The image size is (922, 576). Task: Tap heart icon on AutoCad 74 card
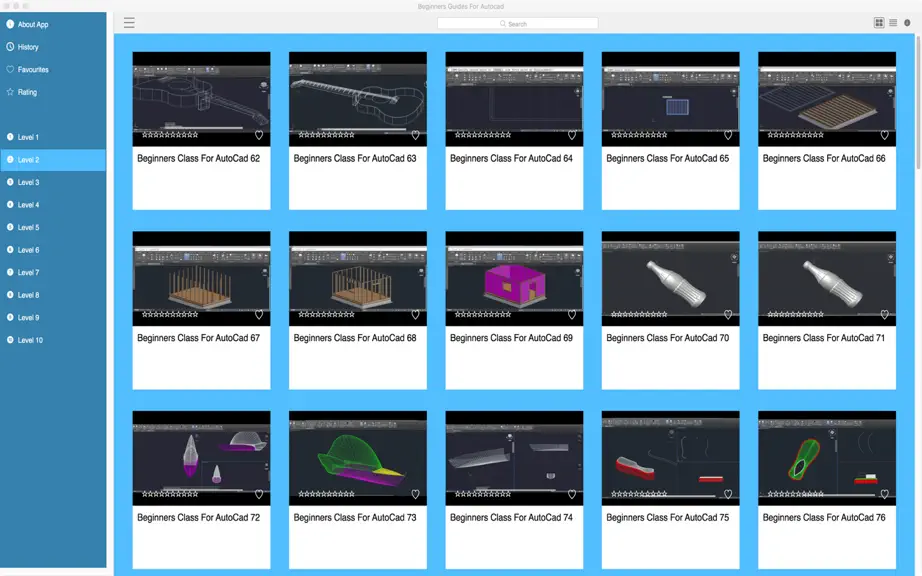click(x=572, y=495)
